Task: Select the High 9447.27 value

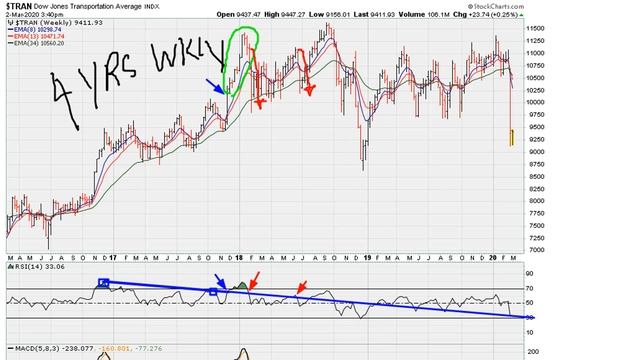Action: click(x=284, y=14)
